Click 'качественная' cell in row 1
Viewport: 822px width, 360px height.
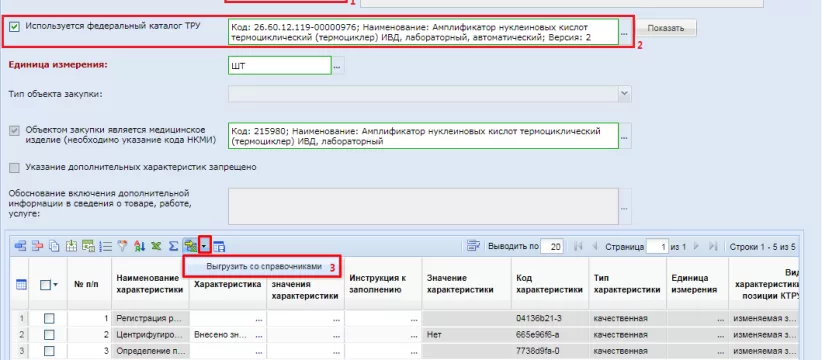point(628,319)
